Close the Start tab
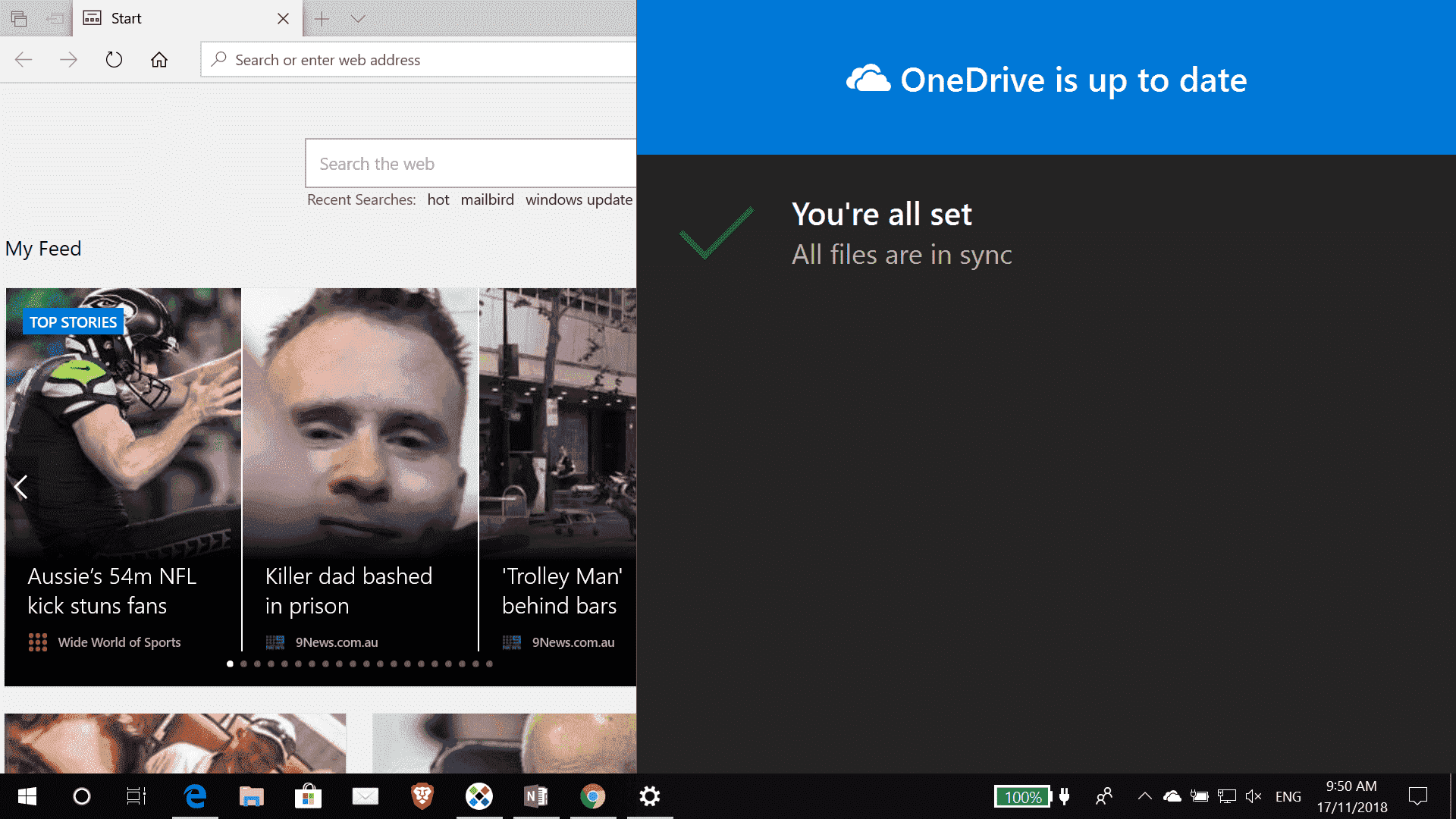This screenshot has width=1456, height=819. tap(283, 19)
